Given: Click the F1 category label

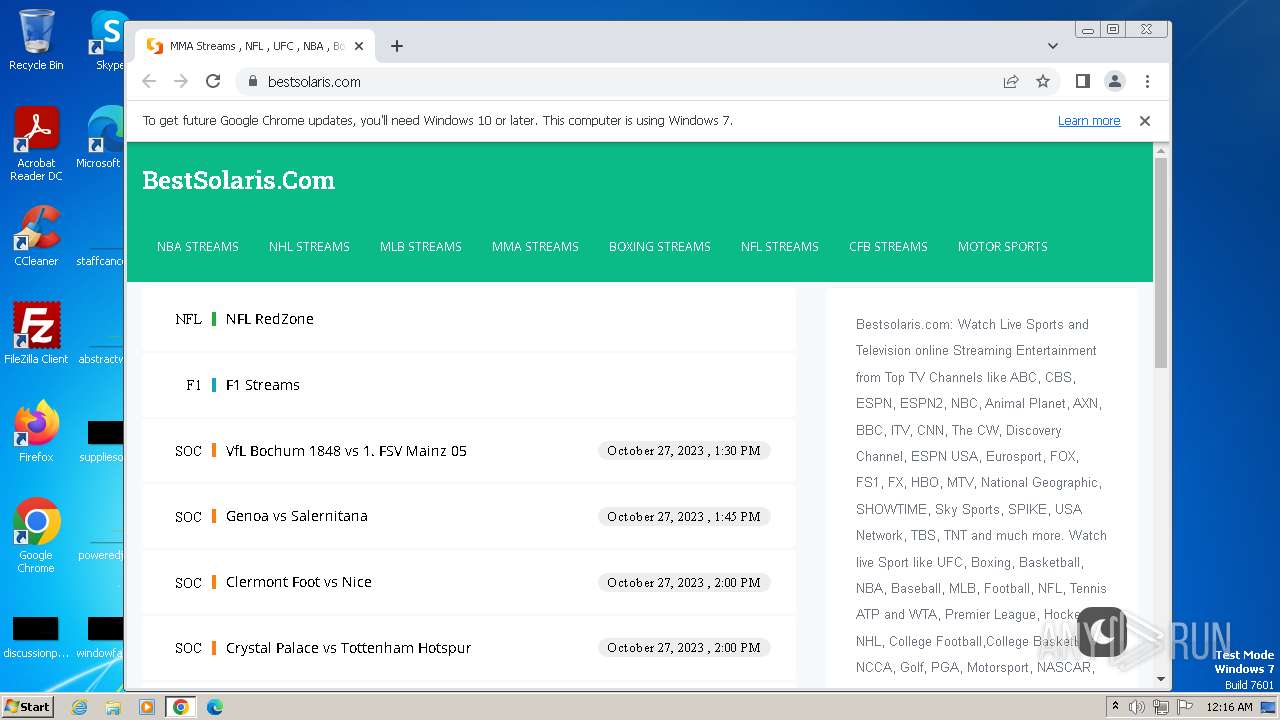Looking at the screenshot, I should tap(194, 385).
